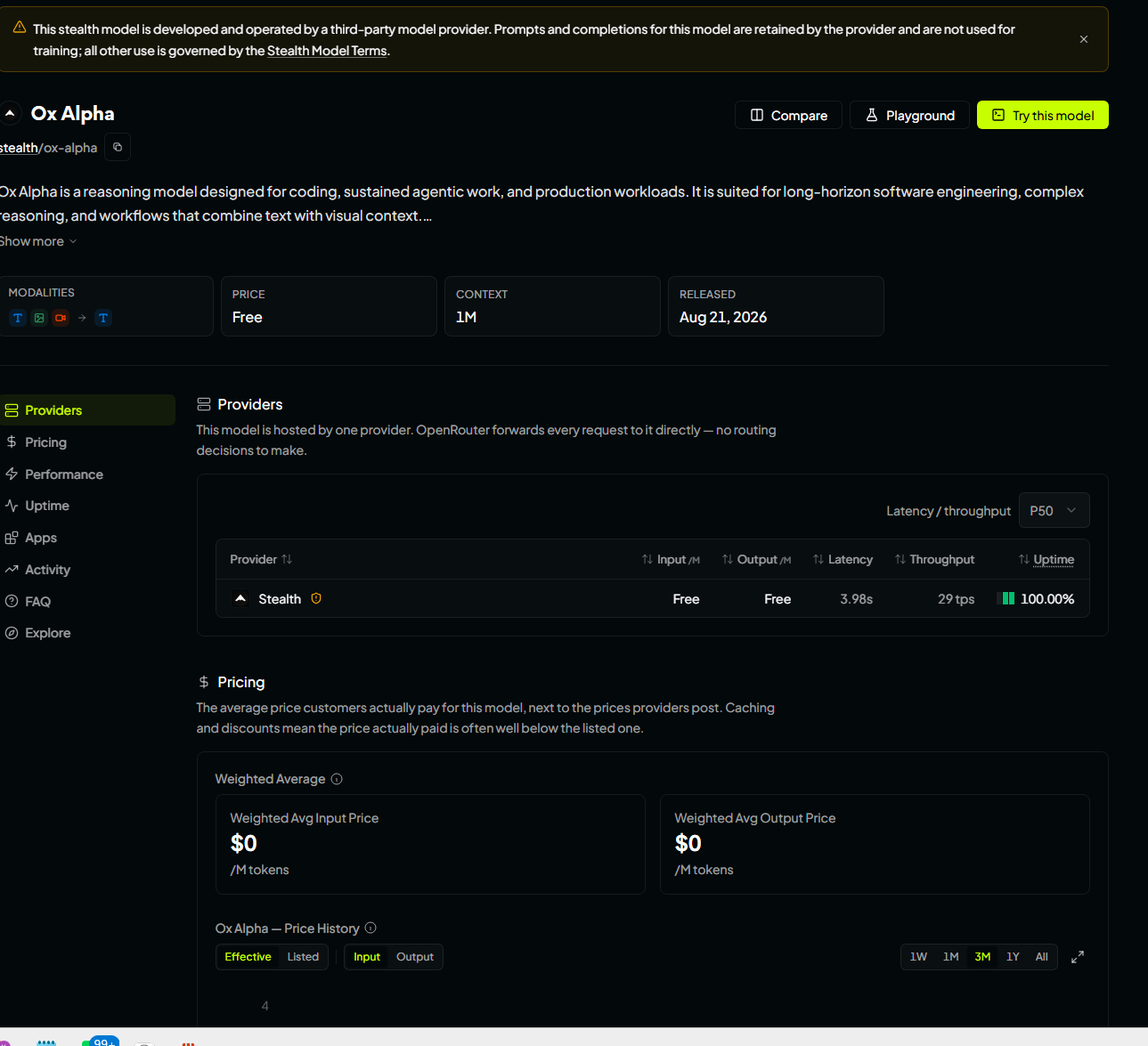
Task: Sort providers by Uptime column
Action: [1046, 559]
